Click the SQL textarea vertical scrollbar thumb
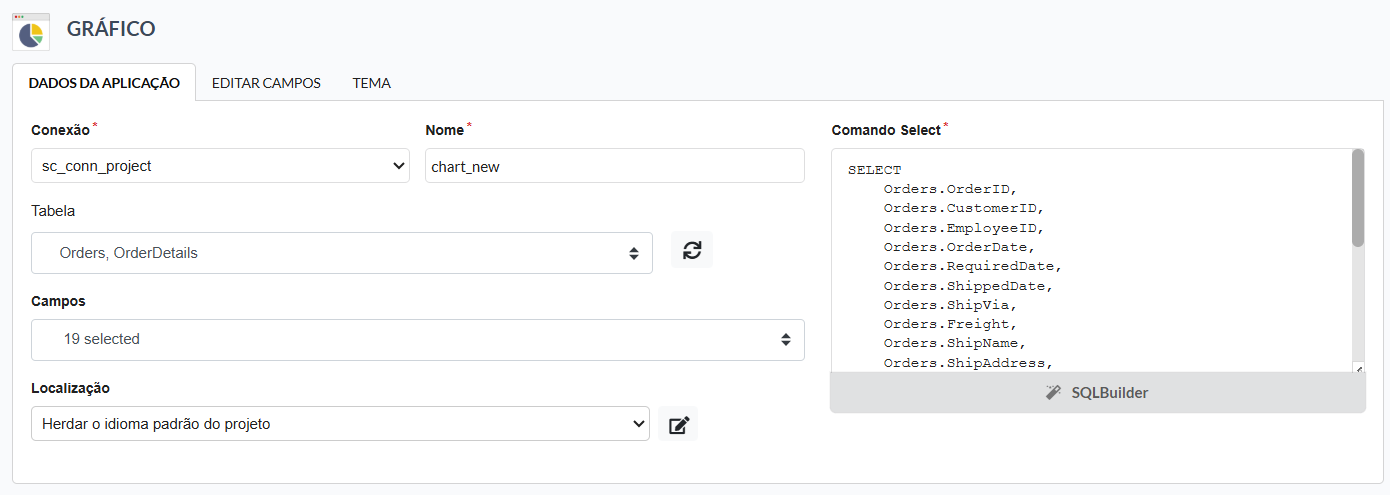 (1358, 198)
